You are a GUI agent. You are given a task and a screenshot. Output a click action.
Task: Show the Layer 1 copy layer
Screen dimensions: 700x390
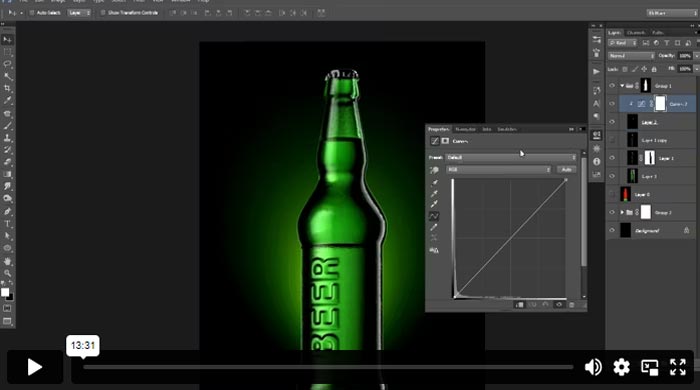click(612, 140)
